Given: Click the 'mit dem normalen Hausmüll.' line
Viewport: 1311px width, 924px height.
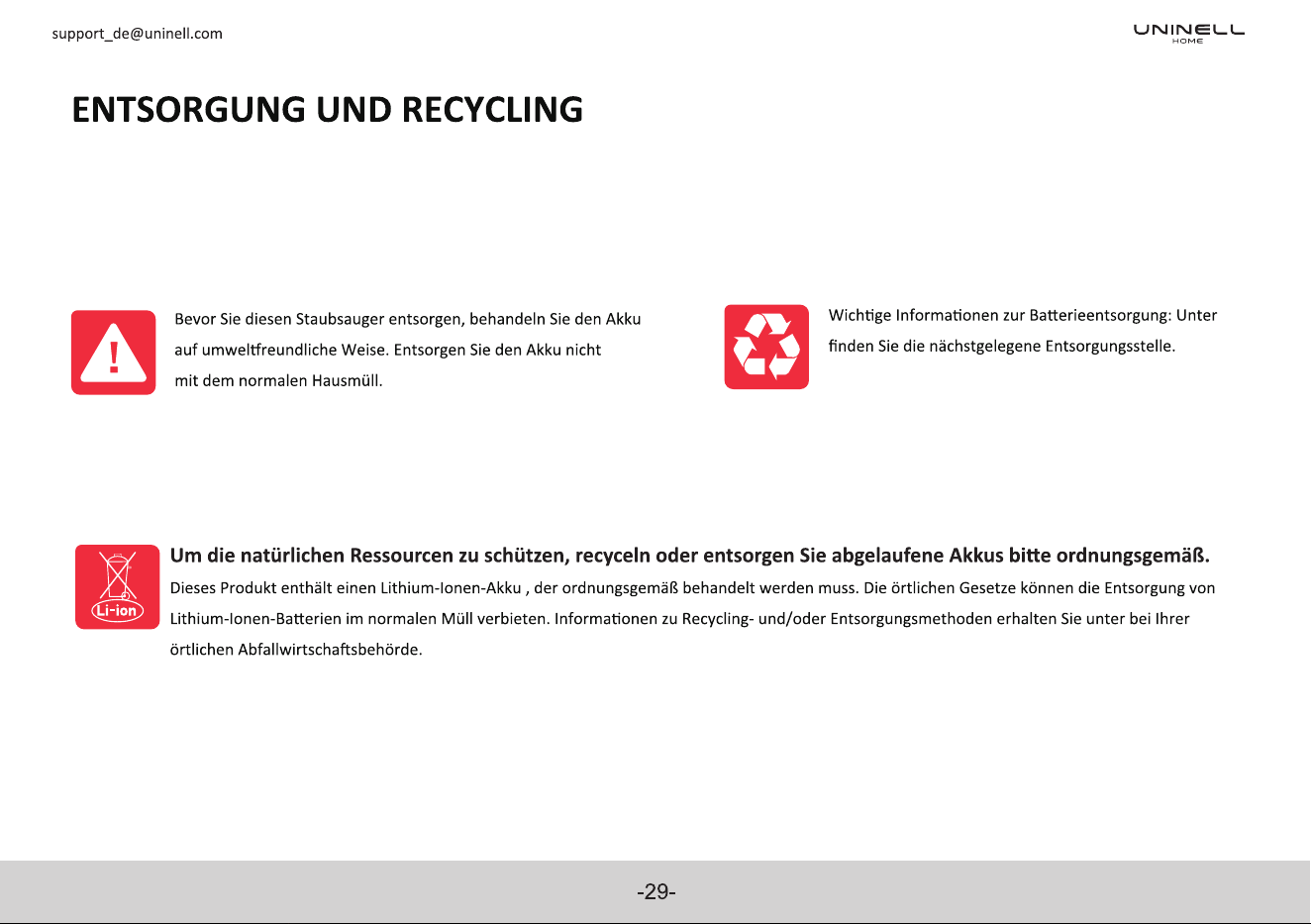Looking at the screenshot, I should tap(278, 380).
